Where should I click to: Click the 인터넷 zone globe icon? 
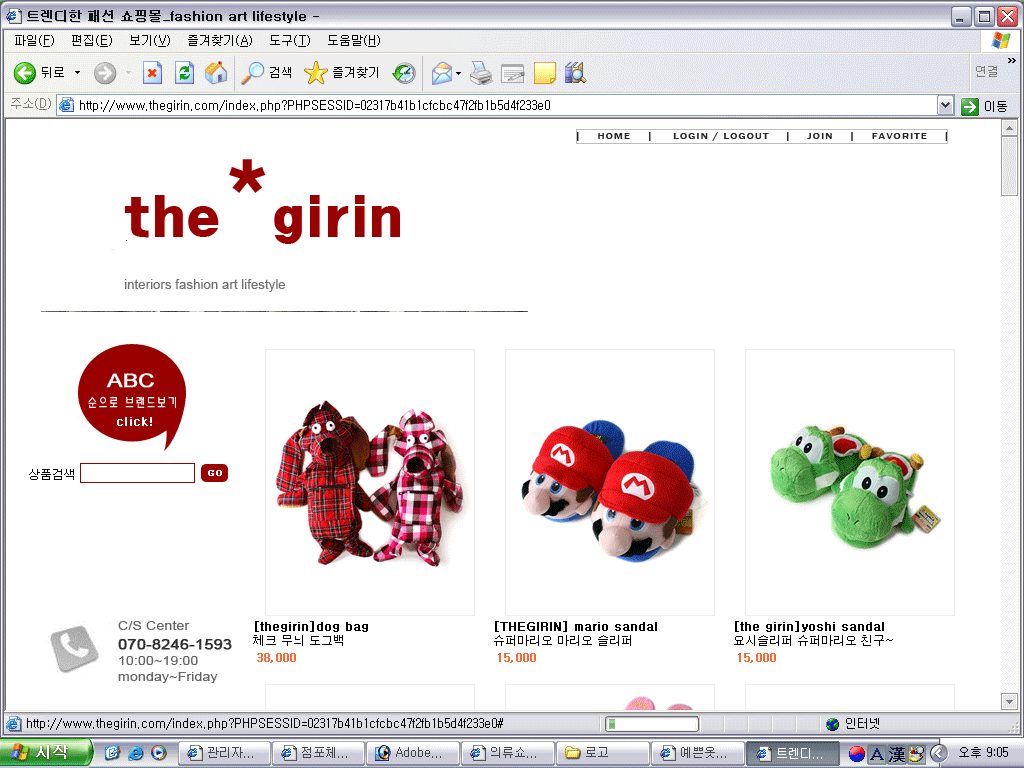coord(832,724)
